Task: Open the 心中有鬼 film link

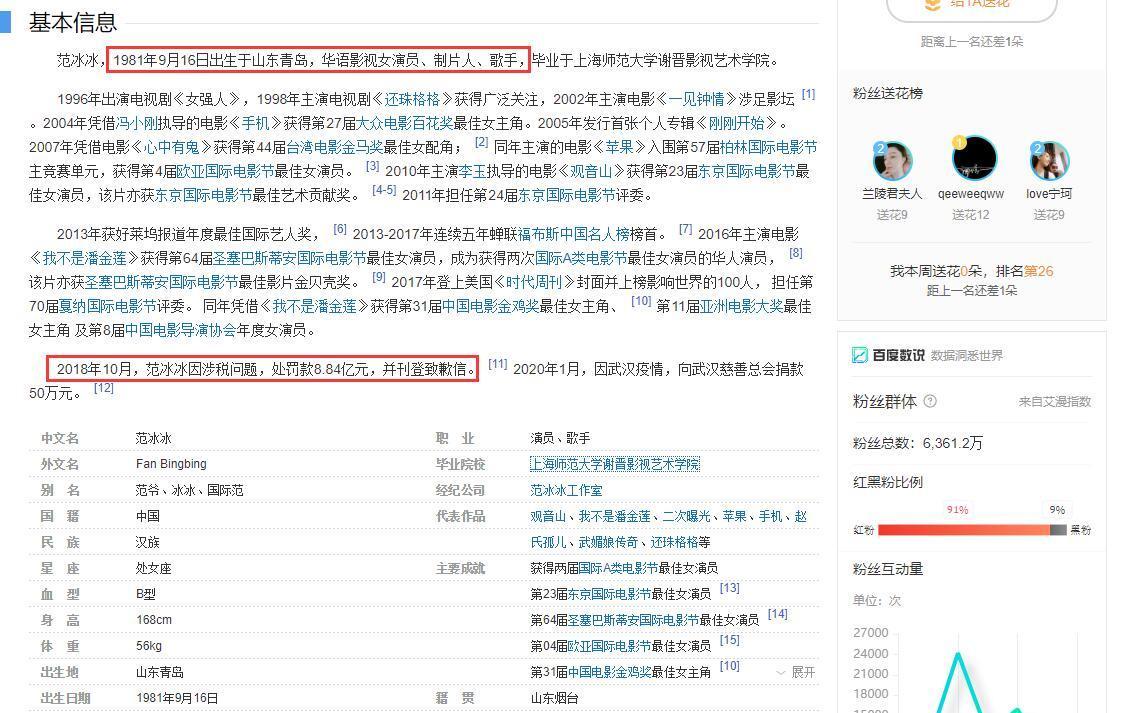Action: (x=171, y=147)
